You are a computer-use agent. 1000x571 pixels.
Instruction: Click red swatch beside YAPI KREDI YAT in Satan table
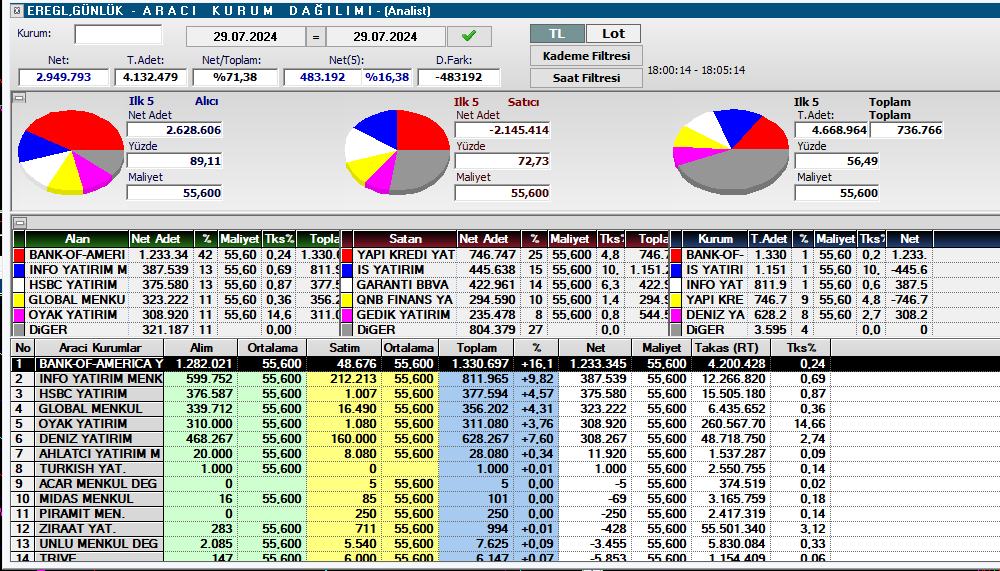347,255
